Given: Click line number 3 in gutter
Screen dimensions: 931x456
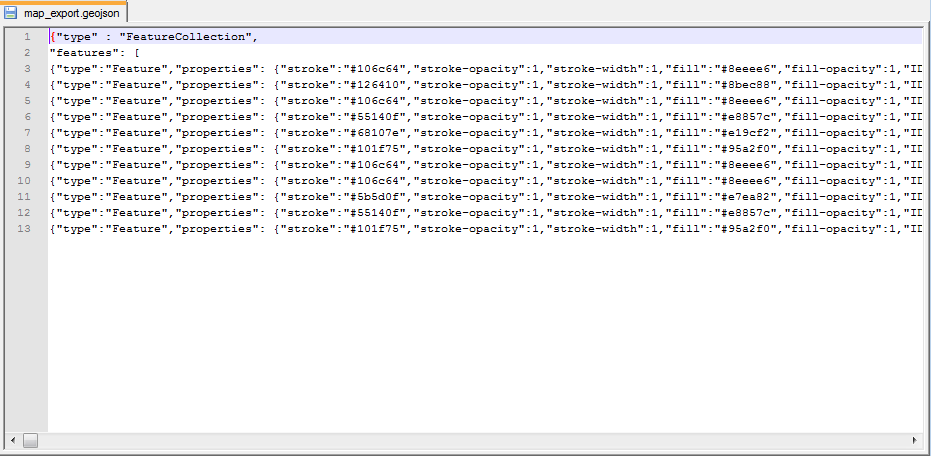Looking at the screenshot, I should [27, 69].
